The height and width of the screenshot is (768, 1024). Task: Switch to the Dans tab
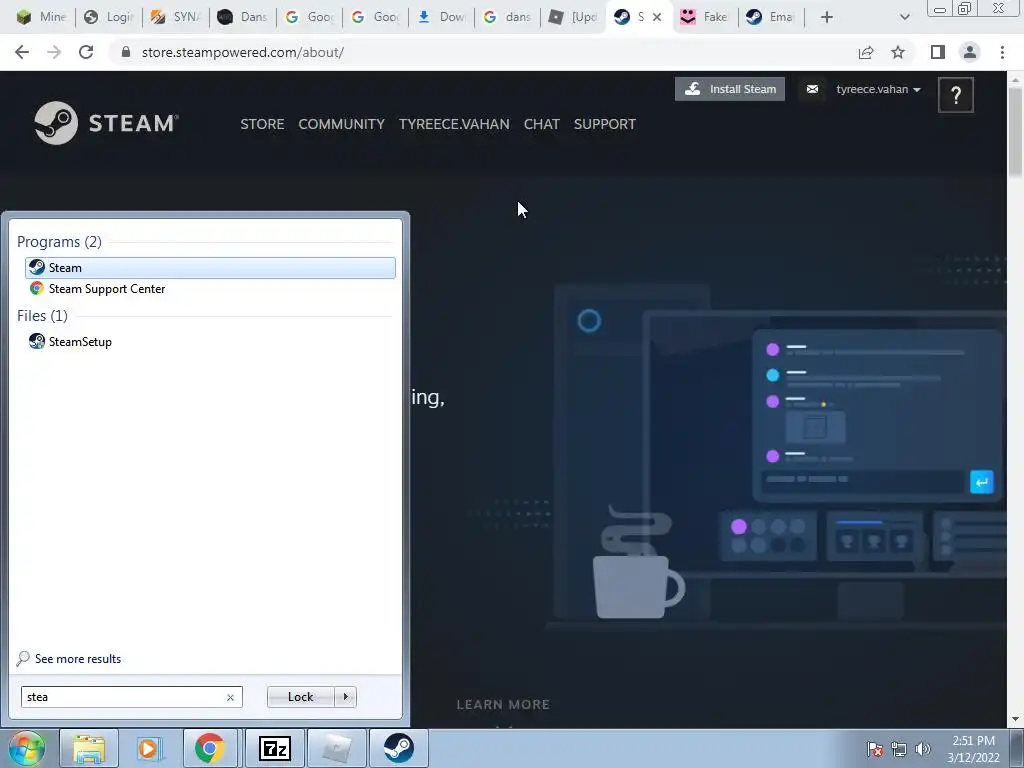coord(242,17)
